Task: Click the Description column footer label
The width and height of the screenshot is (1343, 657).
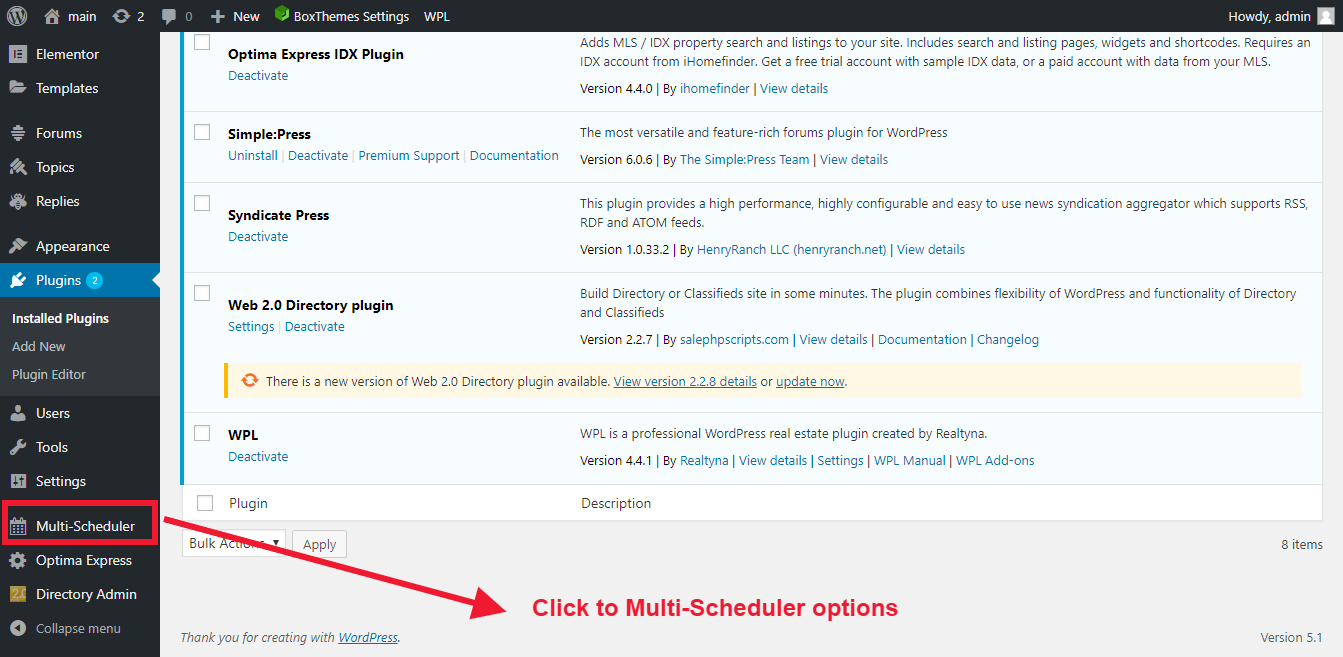Action: 616,503
